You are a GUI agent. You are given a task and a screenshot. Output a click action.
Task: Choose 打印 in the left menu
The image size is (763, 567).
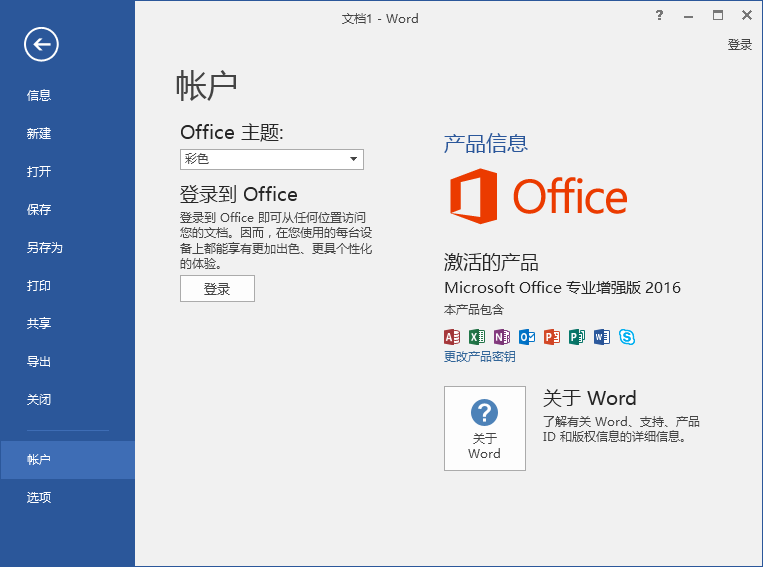(x=39, y=286)
